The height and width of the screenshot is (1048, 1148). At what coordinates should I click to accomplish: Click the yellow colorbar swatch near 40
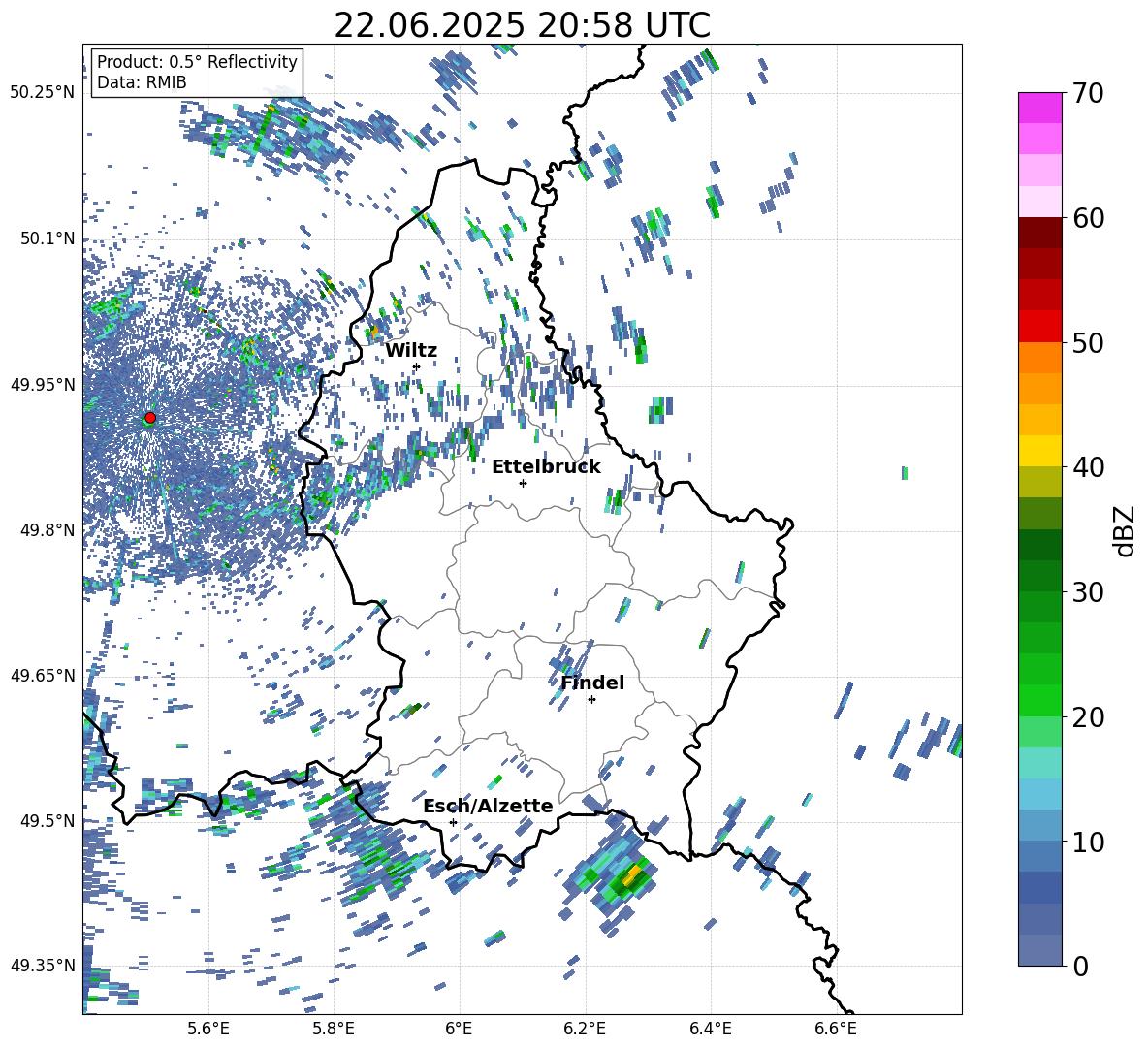[x=1040, y=451]
